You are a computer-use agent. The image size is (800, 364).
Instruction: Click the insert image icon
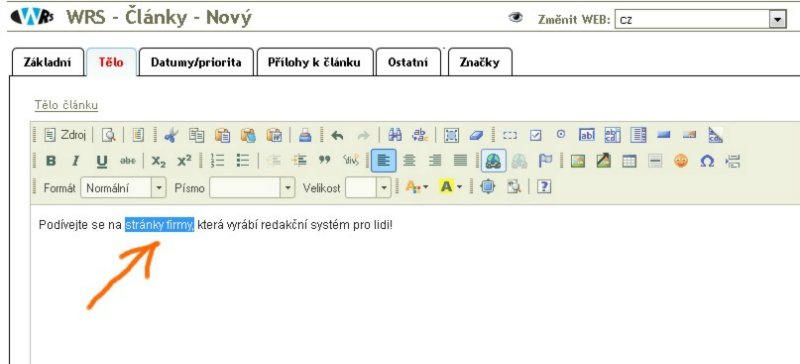[x=578, y=161]
